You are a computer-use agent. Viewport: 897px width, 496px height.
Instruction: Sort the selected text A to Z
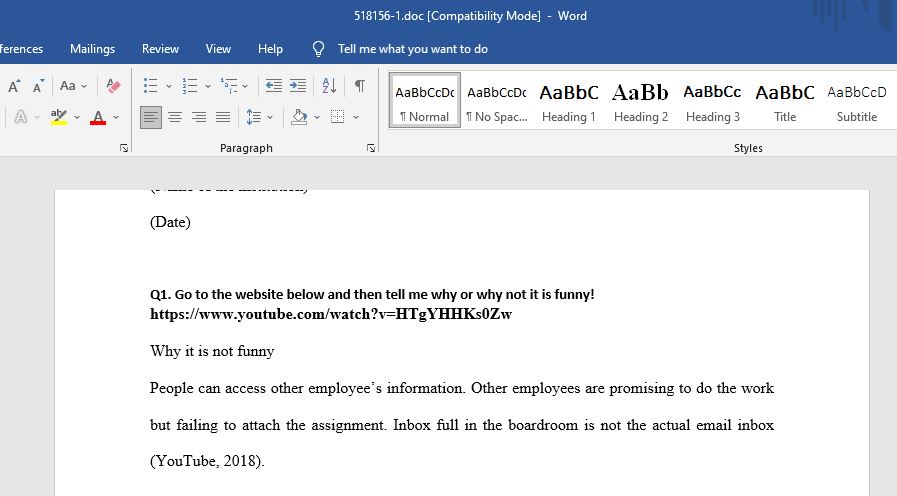(x=329, y=86)
